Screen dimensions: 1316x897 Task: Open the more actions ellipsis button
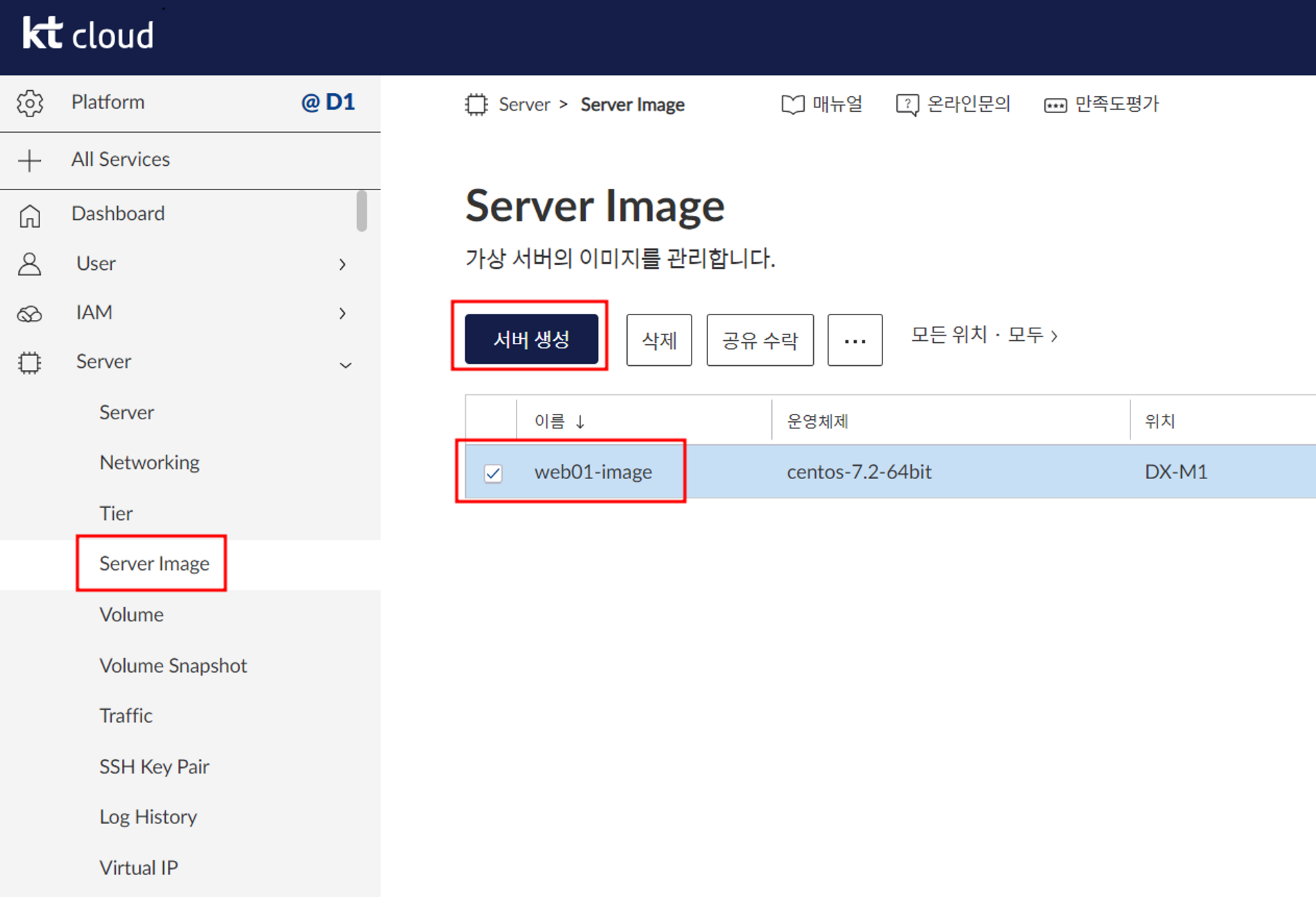[854, 340]
